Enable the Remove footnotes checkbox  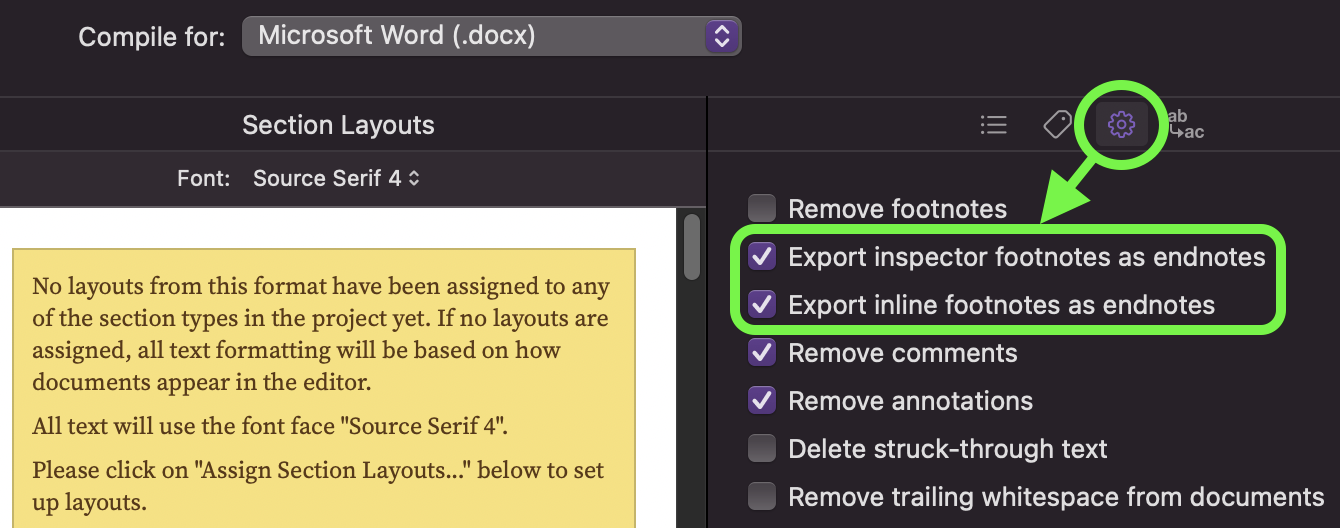(x=762, y=209)
